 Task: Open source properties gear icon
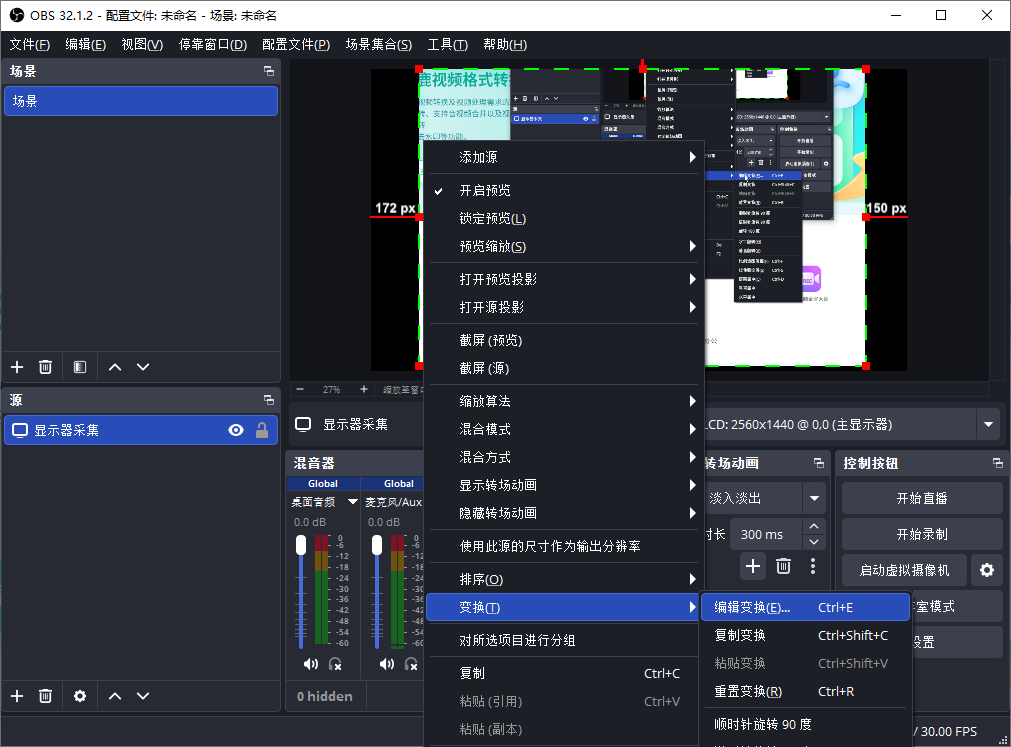(x=80, y=695)
